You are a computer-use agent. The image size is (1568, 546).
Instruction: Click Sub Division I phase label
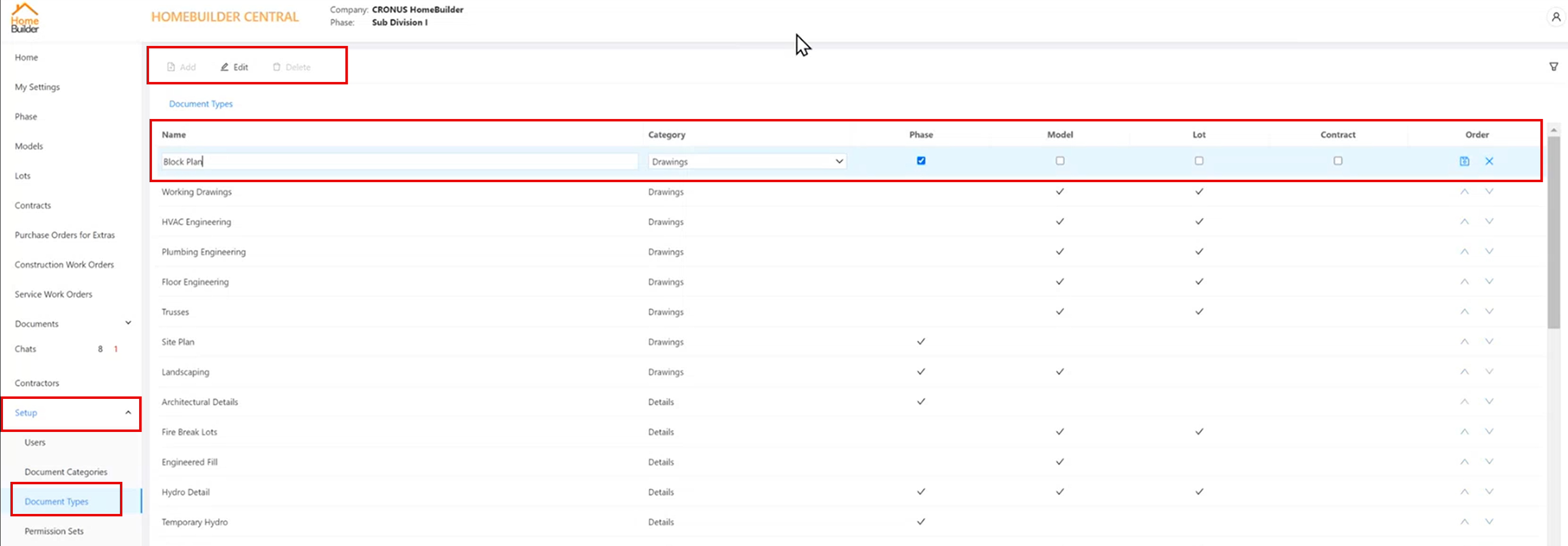pos(400,23)
